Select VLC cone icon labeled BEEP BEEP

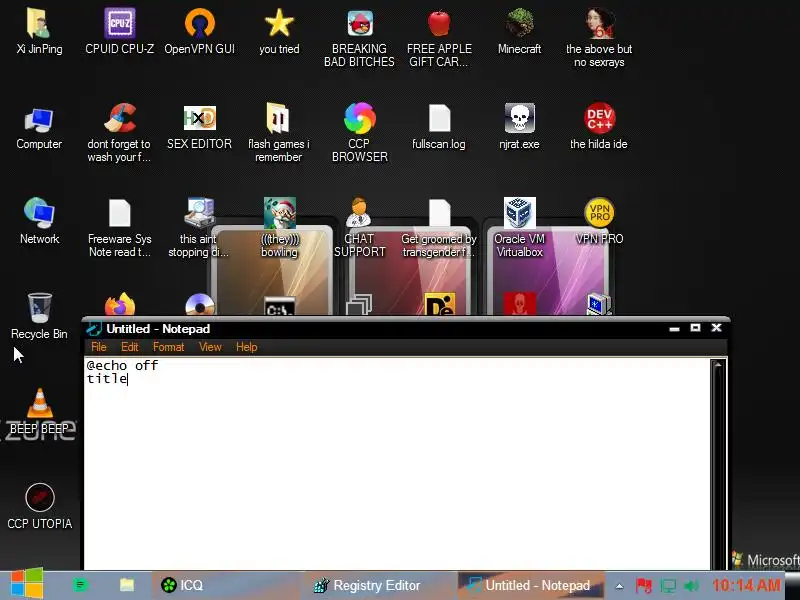tap(39, 403)
